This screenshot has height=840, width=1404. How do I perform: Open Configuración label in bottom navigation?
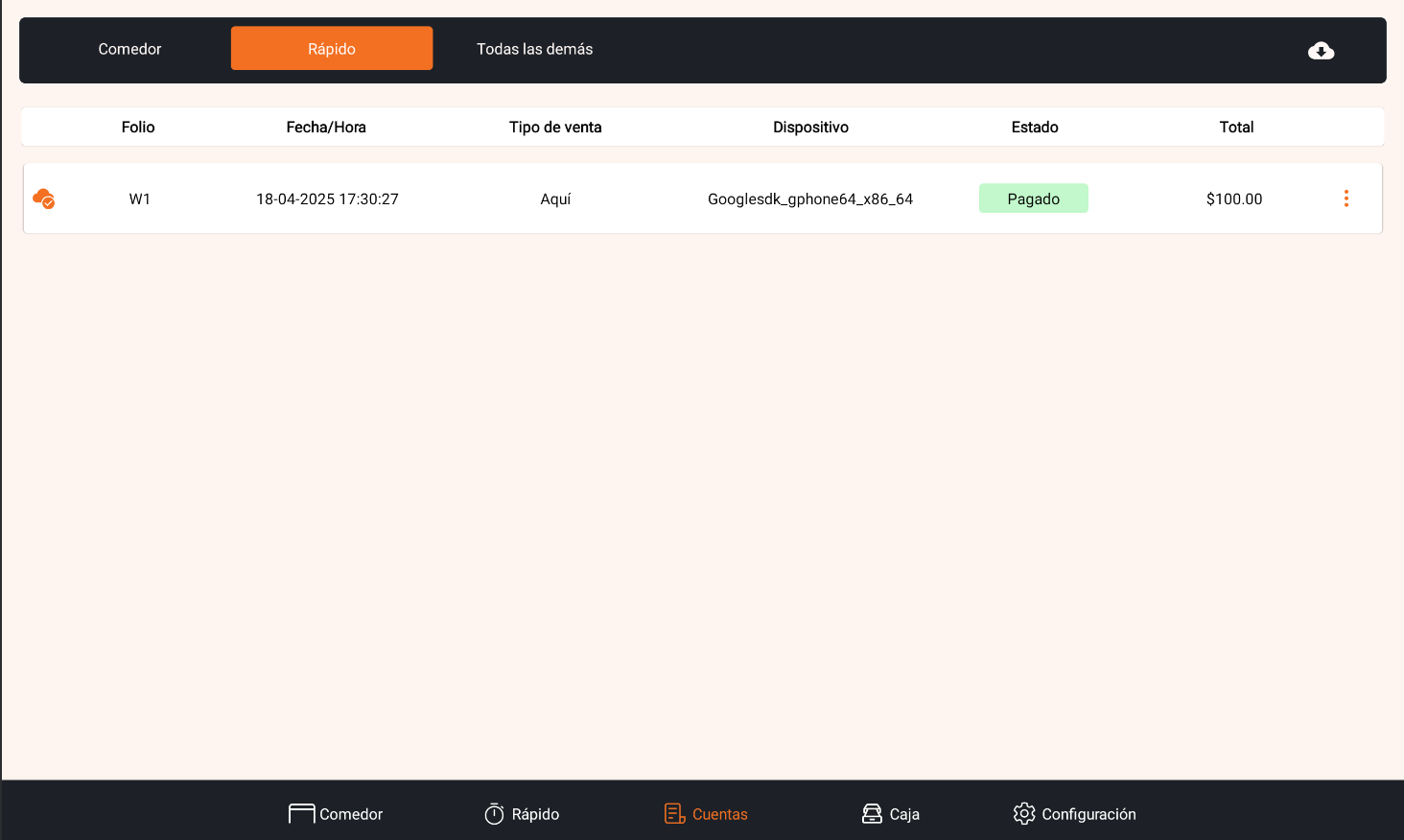1088,814
